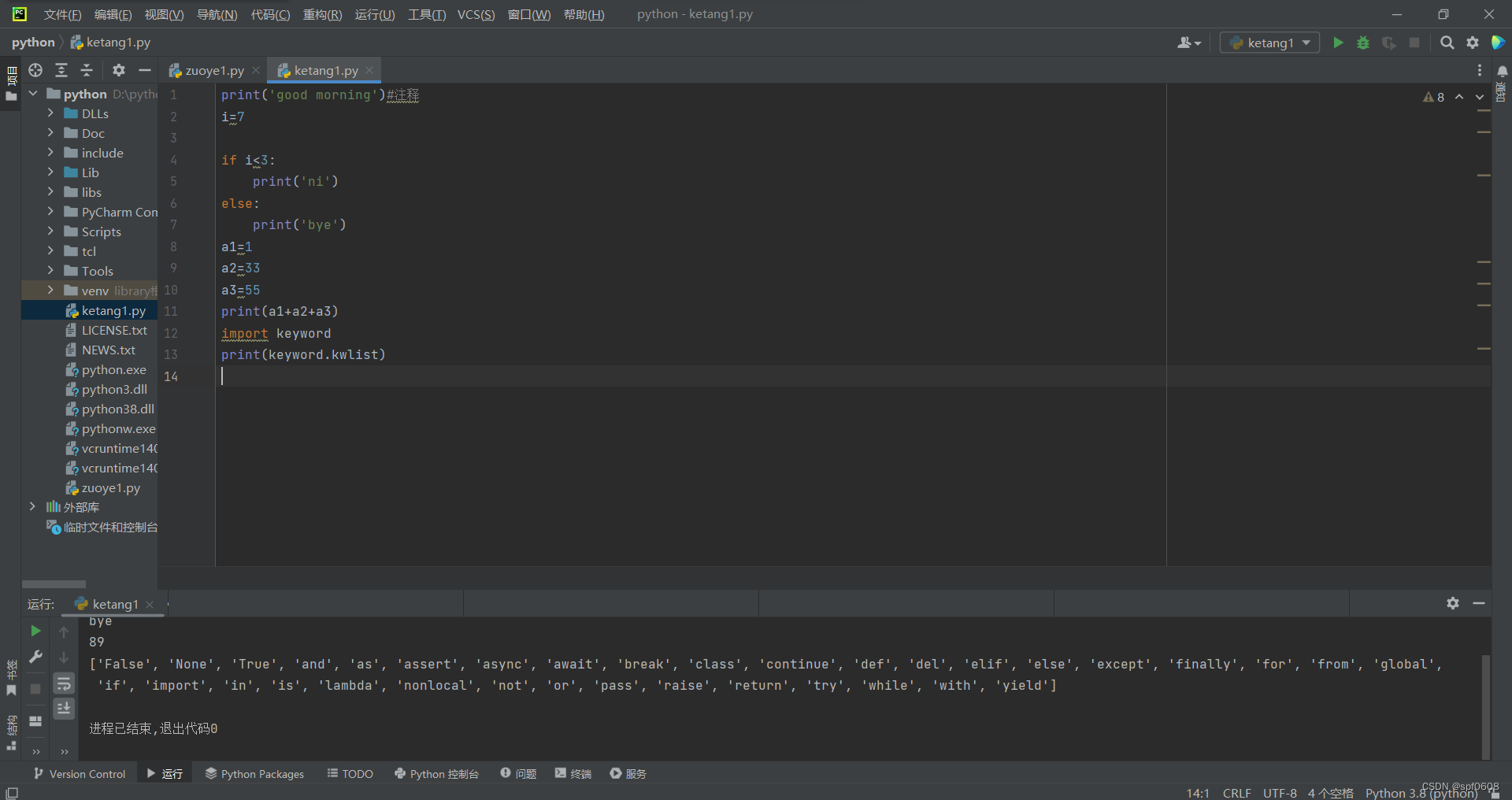Go down the stack trace arrow in Run panel
This screenshot has width=1512, height=800.
[64, 657]
